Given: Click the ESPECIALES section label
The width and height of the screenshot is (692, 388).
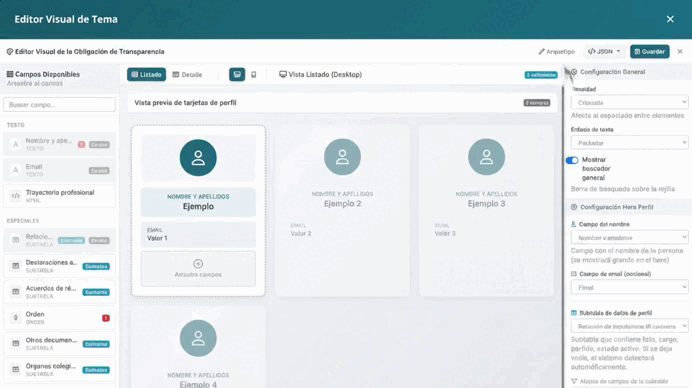Looking at the screenshot, I should 23,221.
